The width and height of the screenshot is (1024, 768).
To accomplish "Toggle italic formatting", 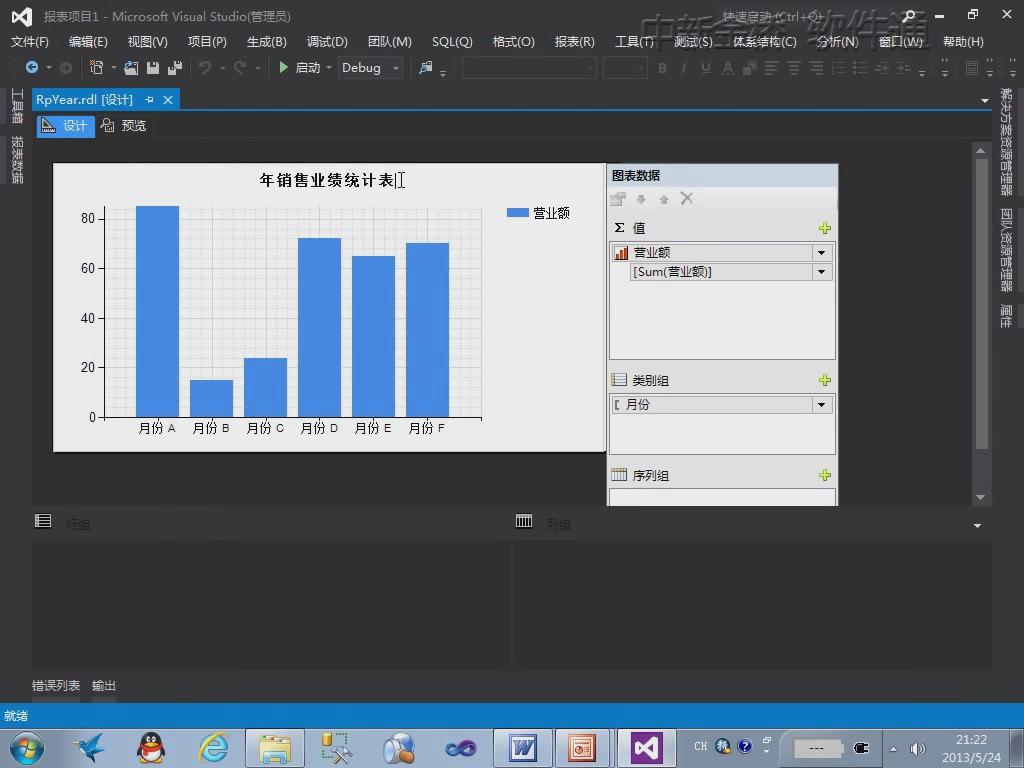I will 684,68.
